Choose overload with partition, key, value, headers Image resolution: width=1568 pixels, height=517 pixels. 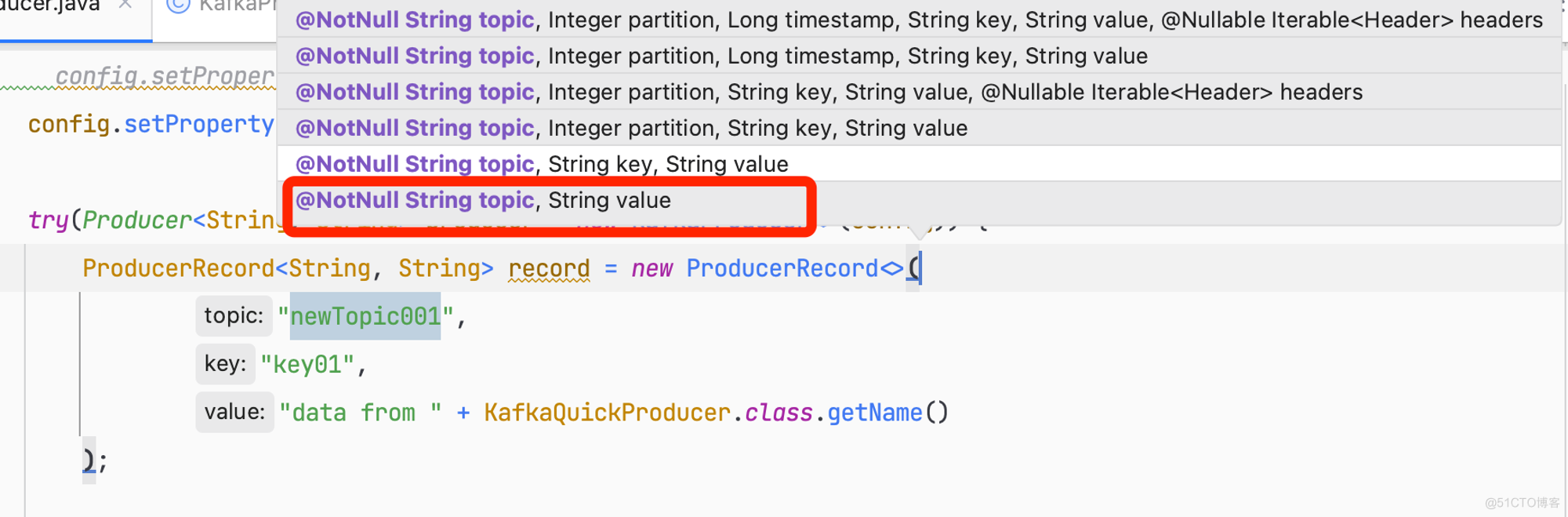829,92
